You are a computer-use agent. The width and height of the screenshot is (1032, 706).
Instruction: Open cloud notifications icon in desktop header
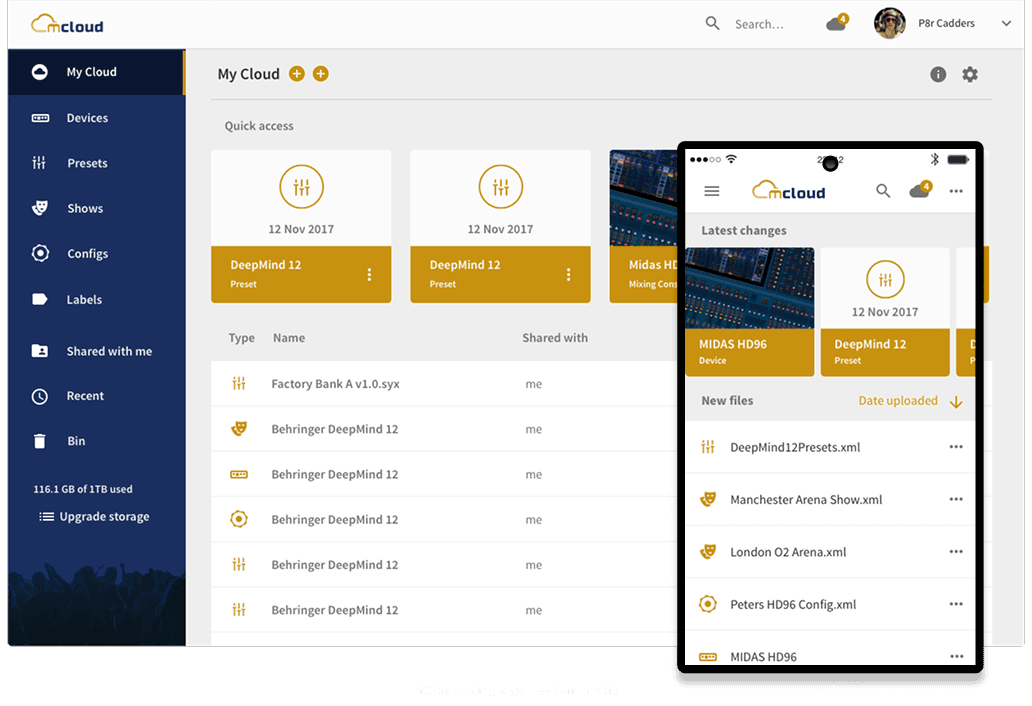click(837, 23)
